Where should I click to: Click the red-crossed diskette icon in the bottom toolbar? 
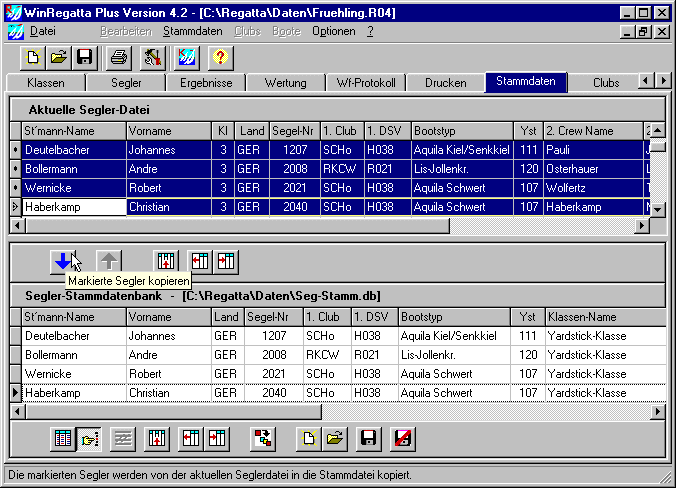[403, 437]
